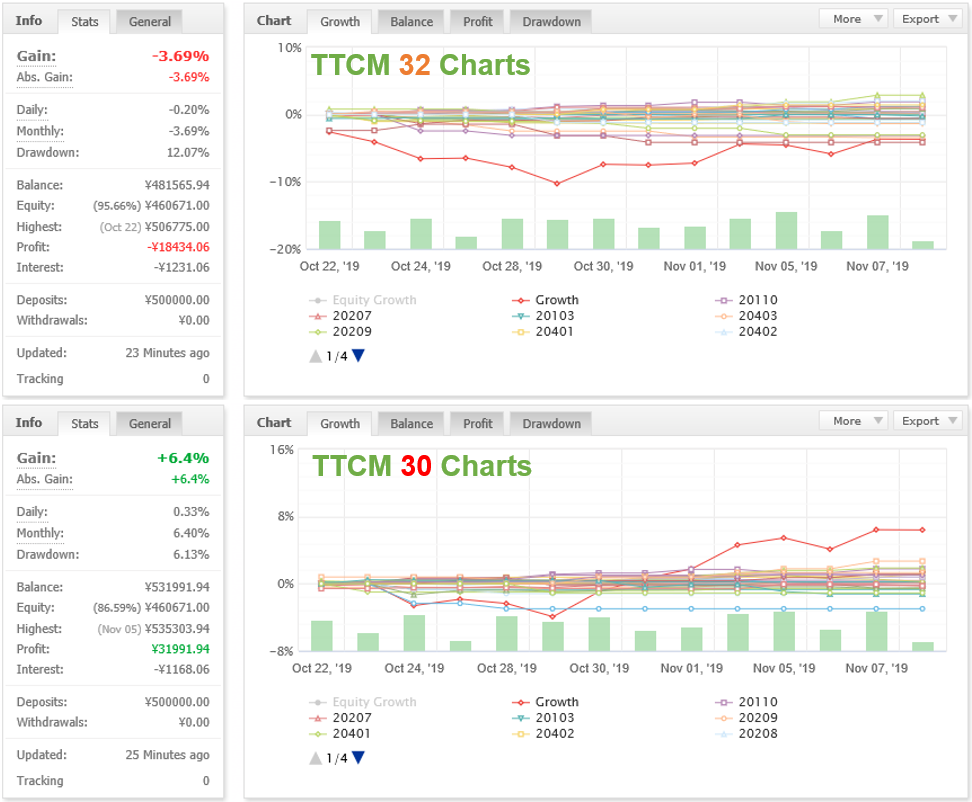Screen dimensions: 972x802
Task: Open Drawdown tab in bottom chart
Action: click(x=551, y=424)
